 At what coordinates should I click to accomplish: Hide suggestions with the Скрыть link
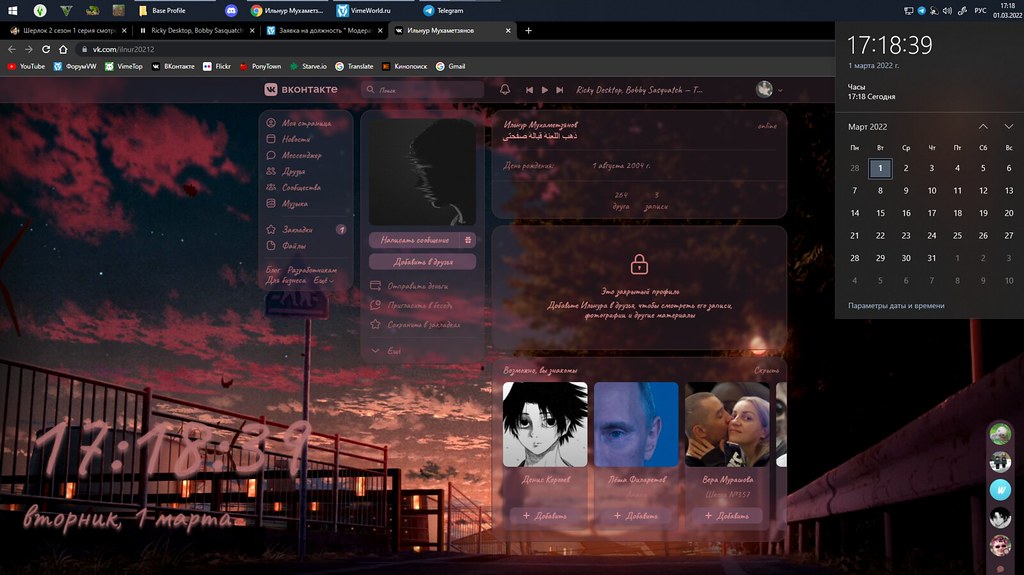tap(766, 371)
